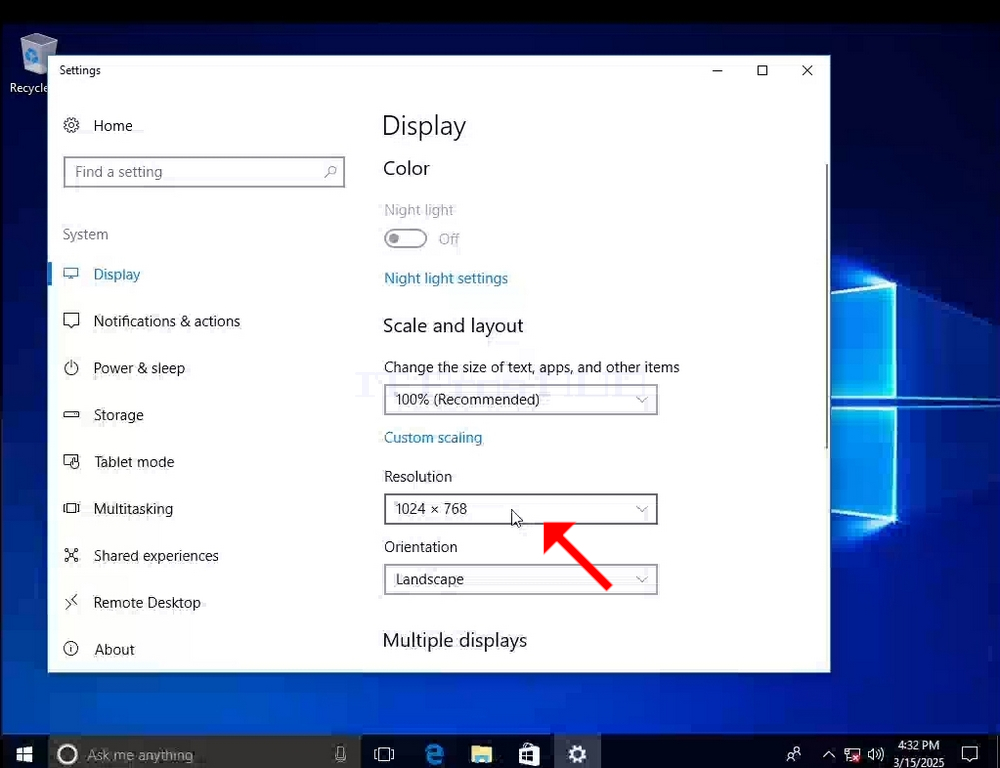Click the About info icon
This screenshot has width=1000, height=768.
(x=71, y=649)
